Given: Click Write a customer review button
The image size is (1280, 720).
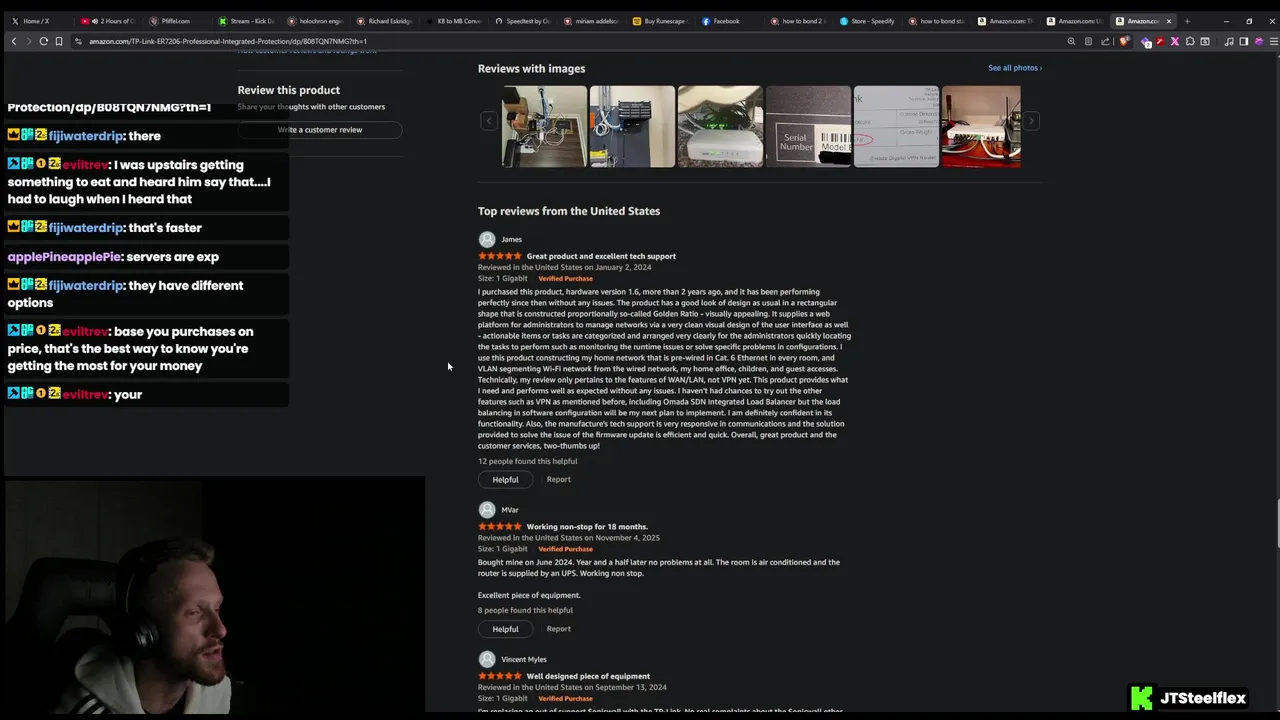Looking at the screenshot, I should 320,129.
